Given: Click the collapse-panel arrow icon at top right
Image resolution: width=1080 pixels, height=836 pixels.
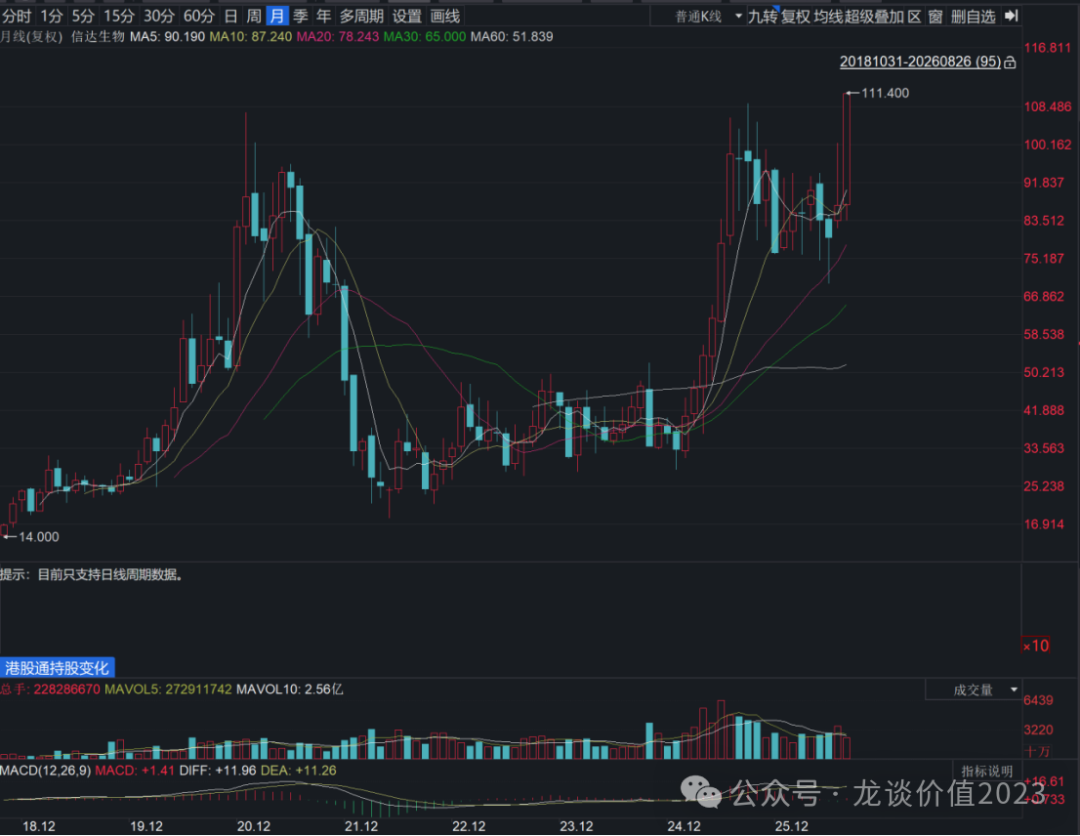Looking at the screenshot, I should tap(1010, 15).
